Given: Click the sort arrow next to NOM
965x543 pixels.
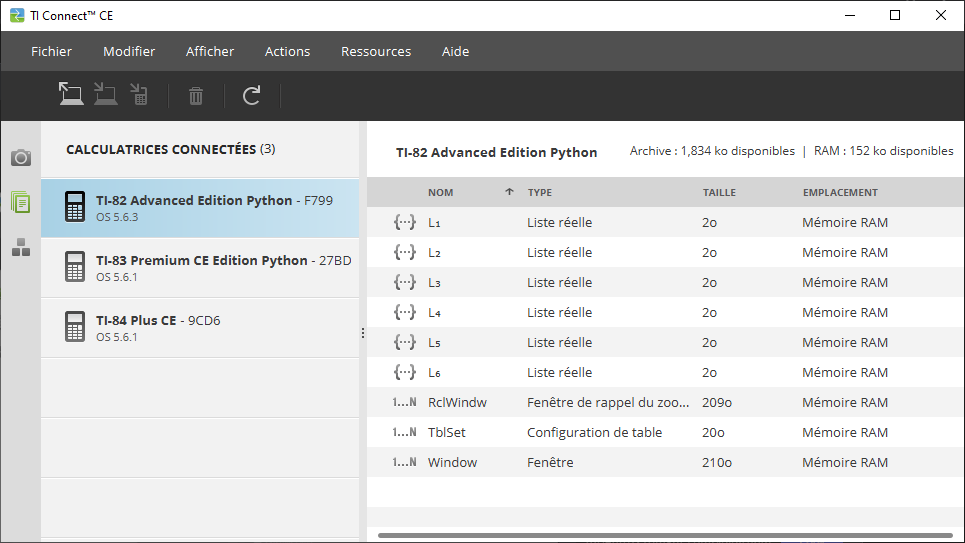Looking at the screenshot, I should (x=509, y=192).
